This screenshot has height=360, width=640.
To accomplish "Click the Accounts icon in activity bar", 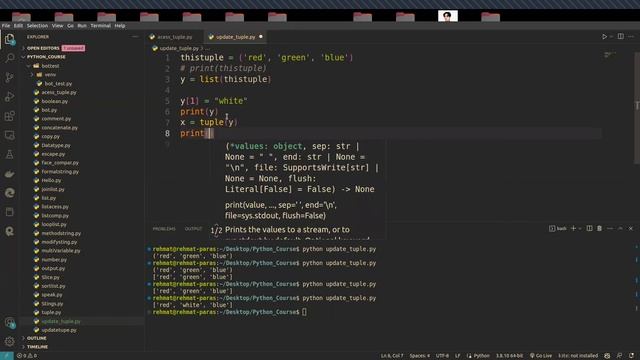I will 9,322.
